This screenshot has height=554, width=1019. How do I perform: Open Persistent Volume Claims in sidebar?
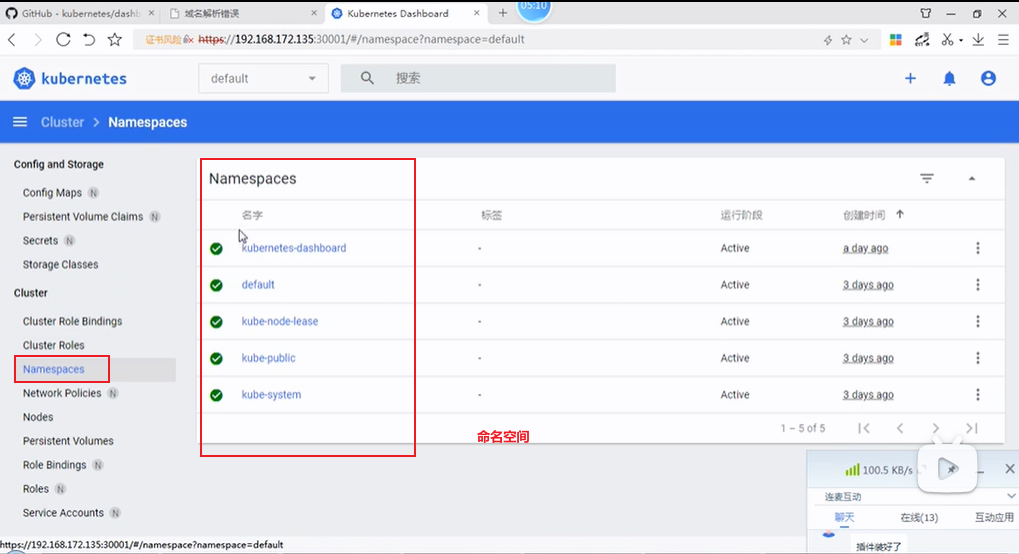83,217
